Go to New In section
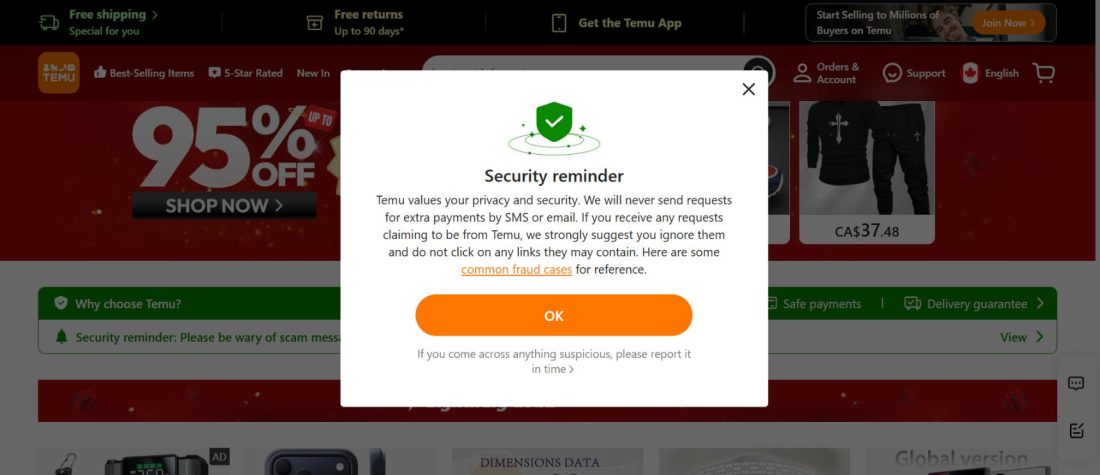 (313, 73)
